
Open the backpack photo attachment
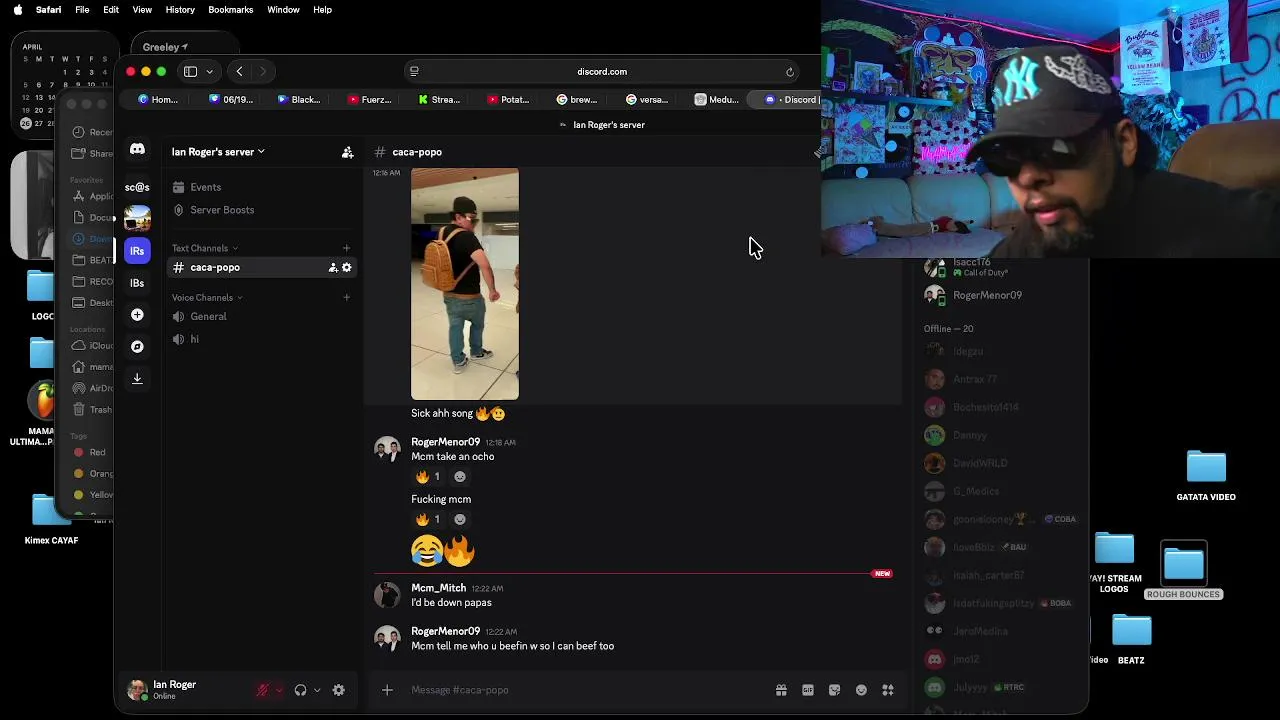465,284
